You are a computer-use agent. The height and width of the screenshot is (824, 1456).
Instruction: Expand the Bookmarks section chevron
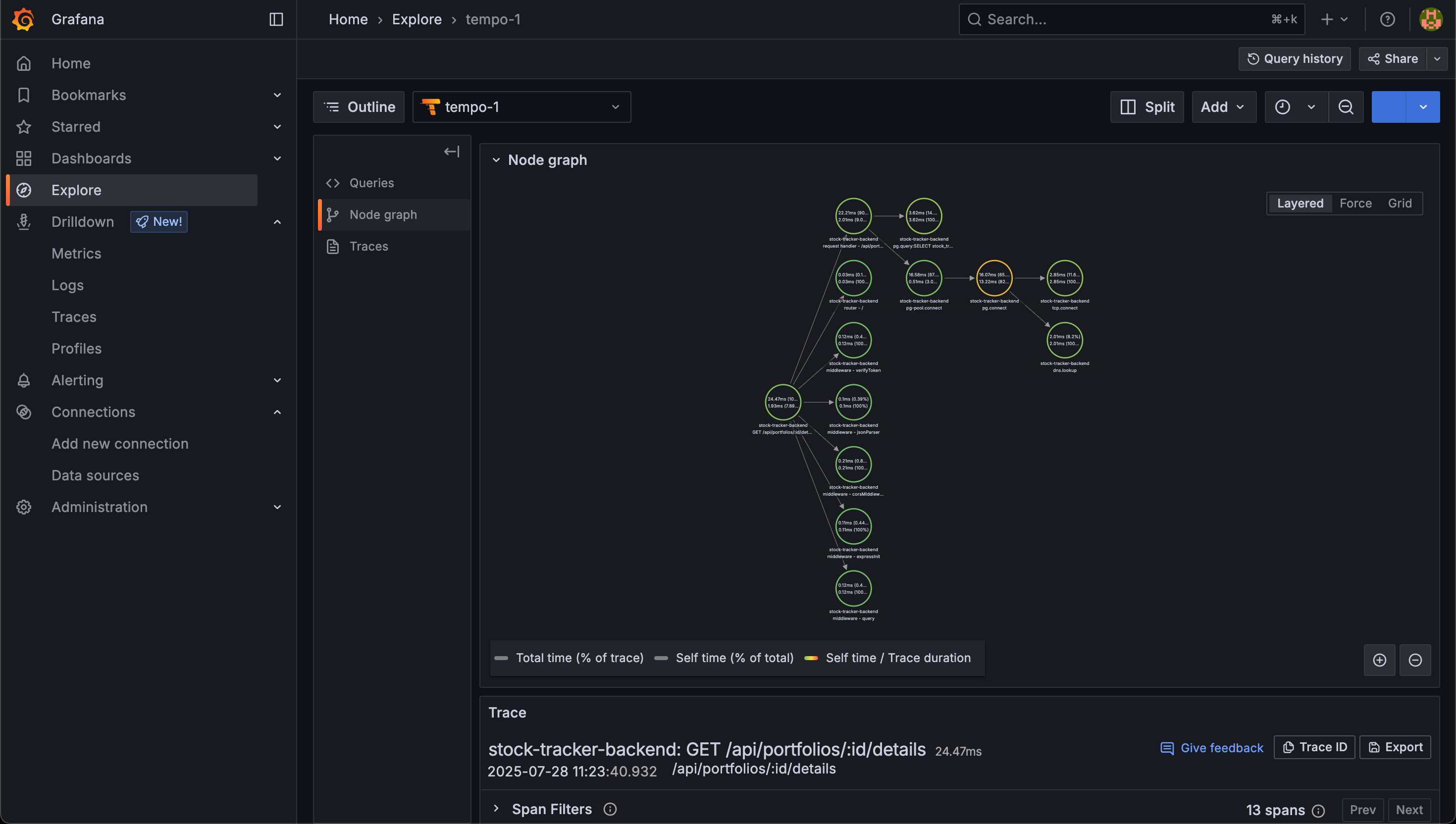tap(277, 95)
